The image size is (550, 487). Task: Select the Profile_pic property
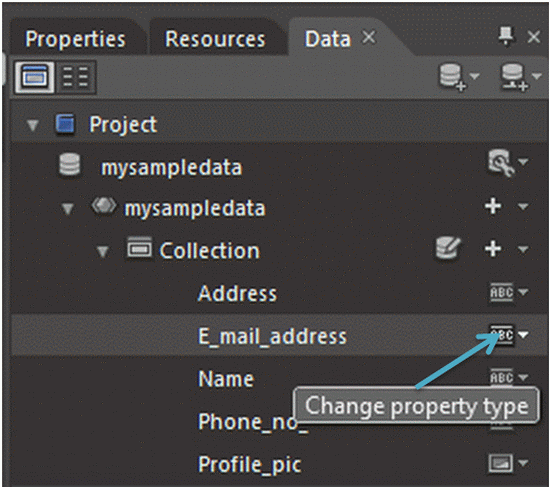[x=249, y=465]
